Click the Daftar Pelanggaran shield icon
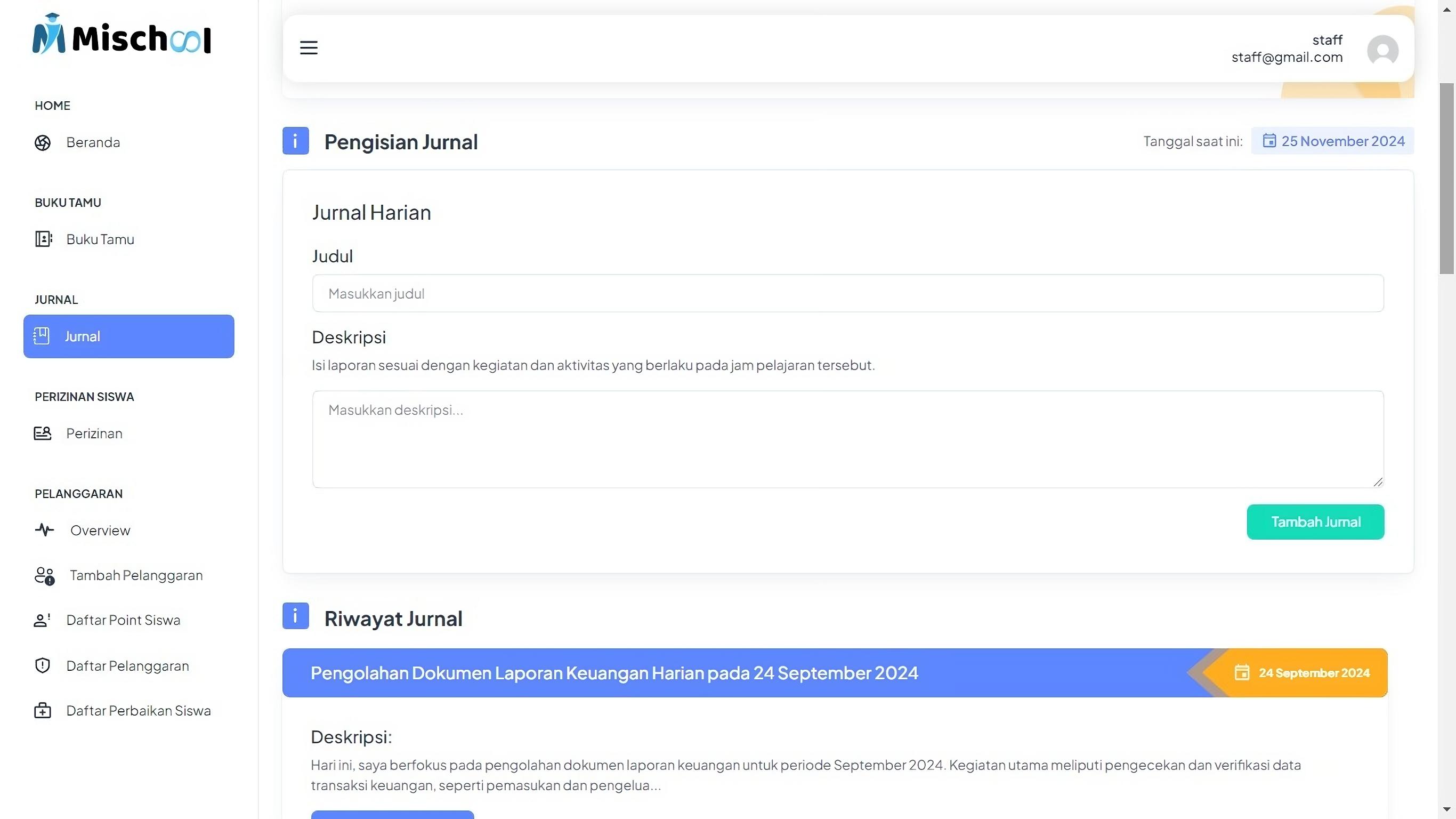The height and width of the screenshot is (819, 1456). click(x=43, y=666)
